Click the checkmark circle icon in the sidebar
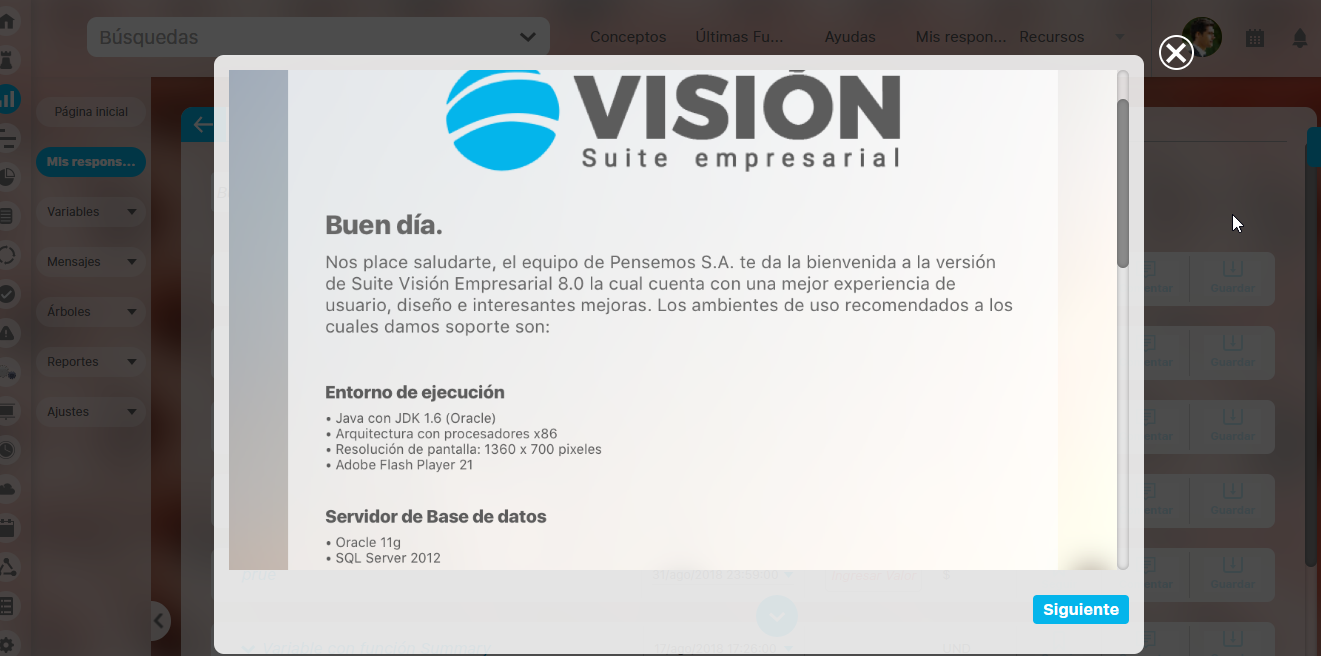The image size is (1321, 656). pos(7,294)
